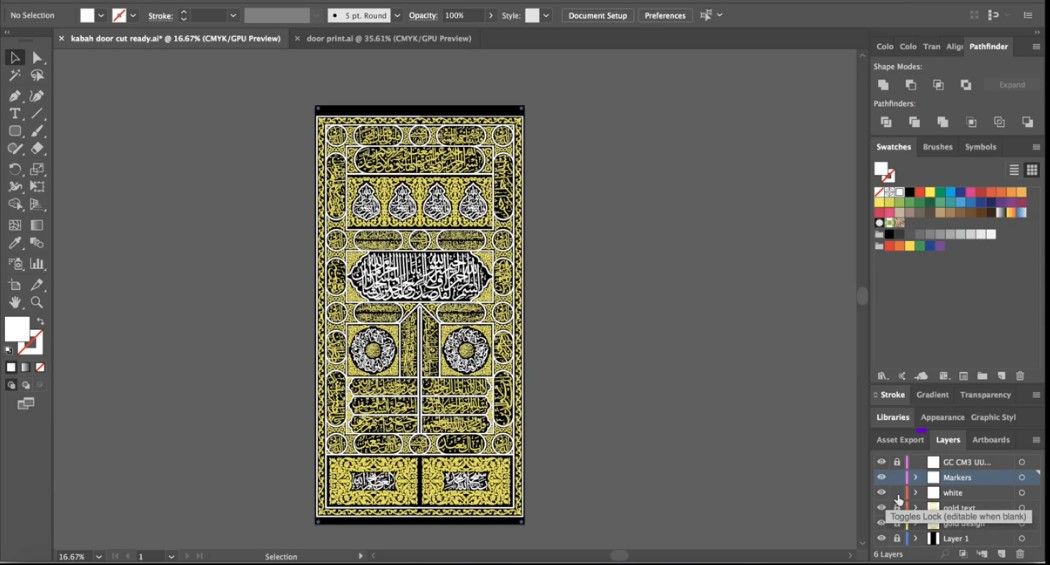Select the Direct Selection tool

[x=37, y=58]
